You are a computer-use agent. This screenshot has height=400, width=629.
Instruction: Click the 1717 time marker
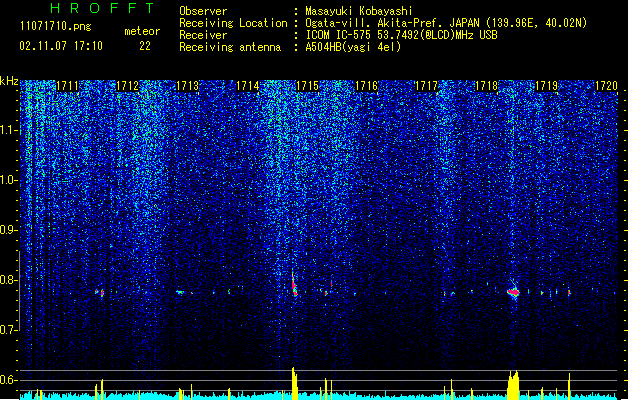tap(426, 86)
